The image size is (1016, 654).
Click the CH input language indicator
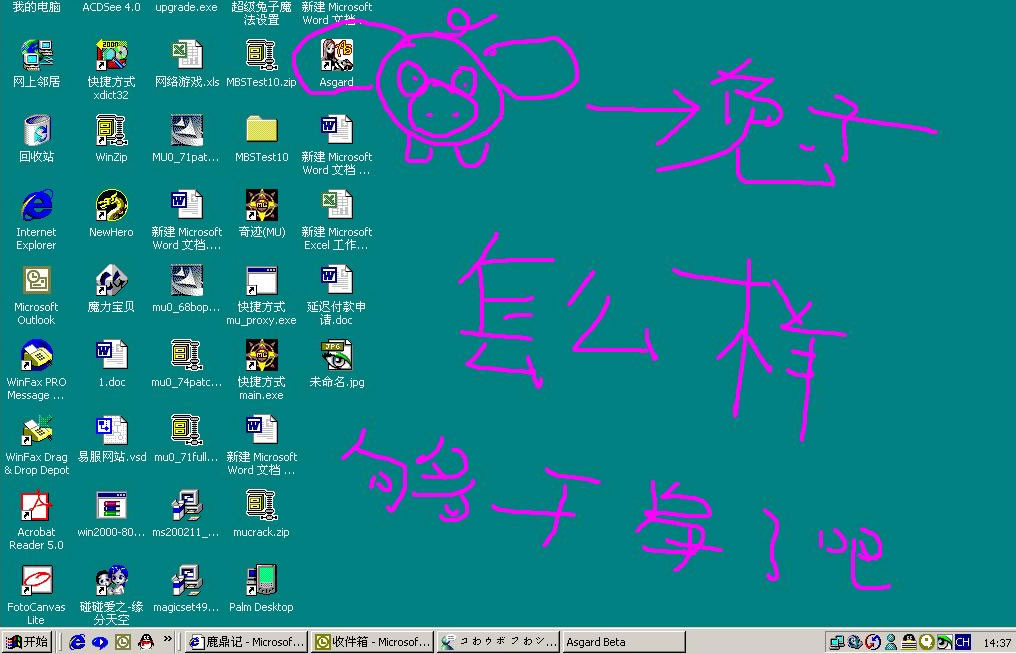pyautogui.click(x=962, y=642)
